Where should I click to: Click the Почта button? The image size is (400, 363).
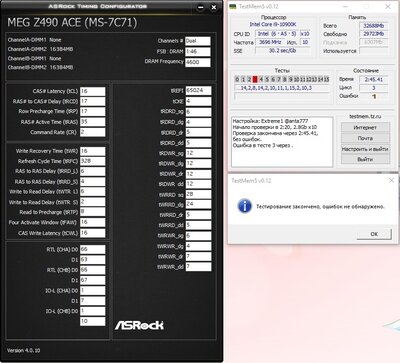point(365,138)
